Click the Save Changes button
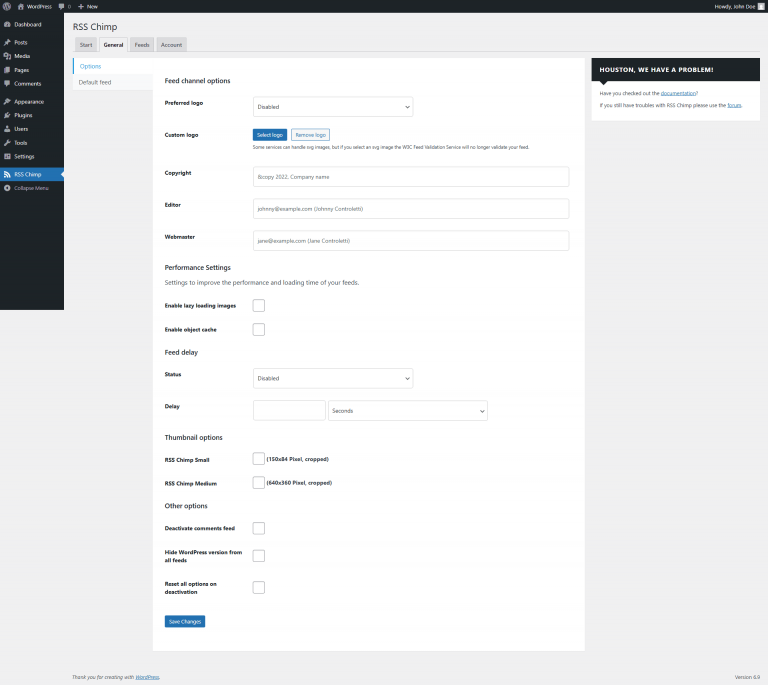The image size is (768, 685). coord(185,622)
